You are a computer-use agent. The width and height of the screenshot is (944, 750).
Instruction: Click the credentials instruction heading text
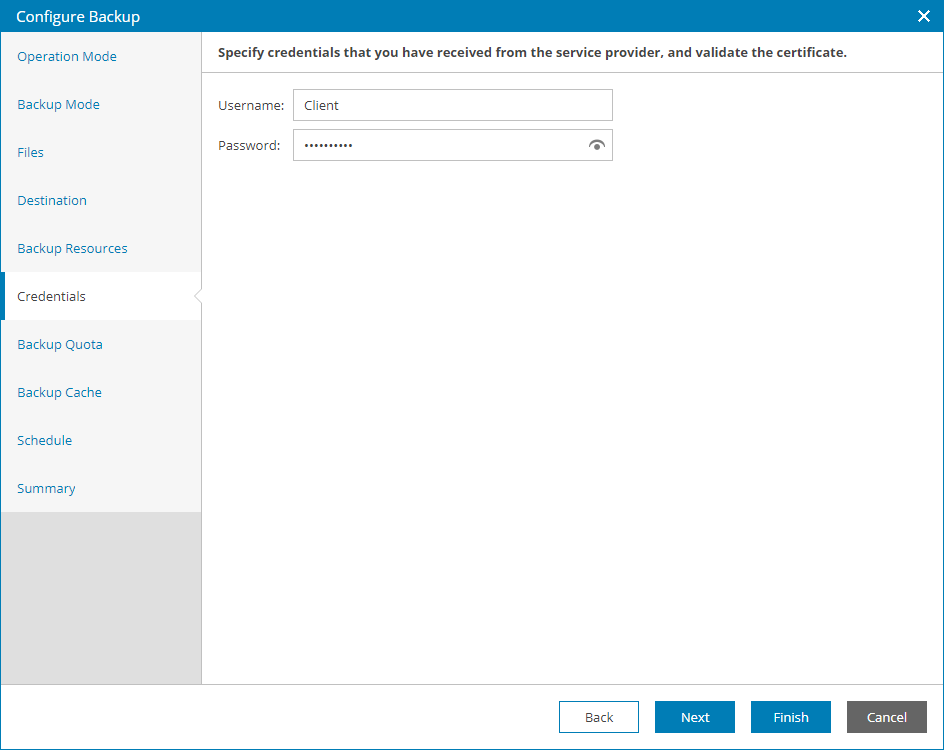pos(532,52)
